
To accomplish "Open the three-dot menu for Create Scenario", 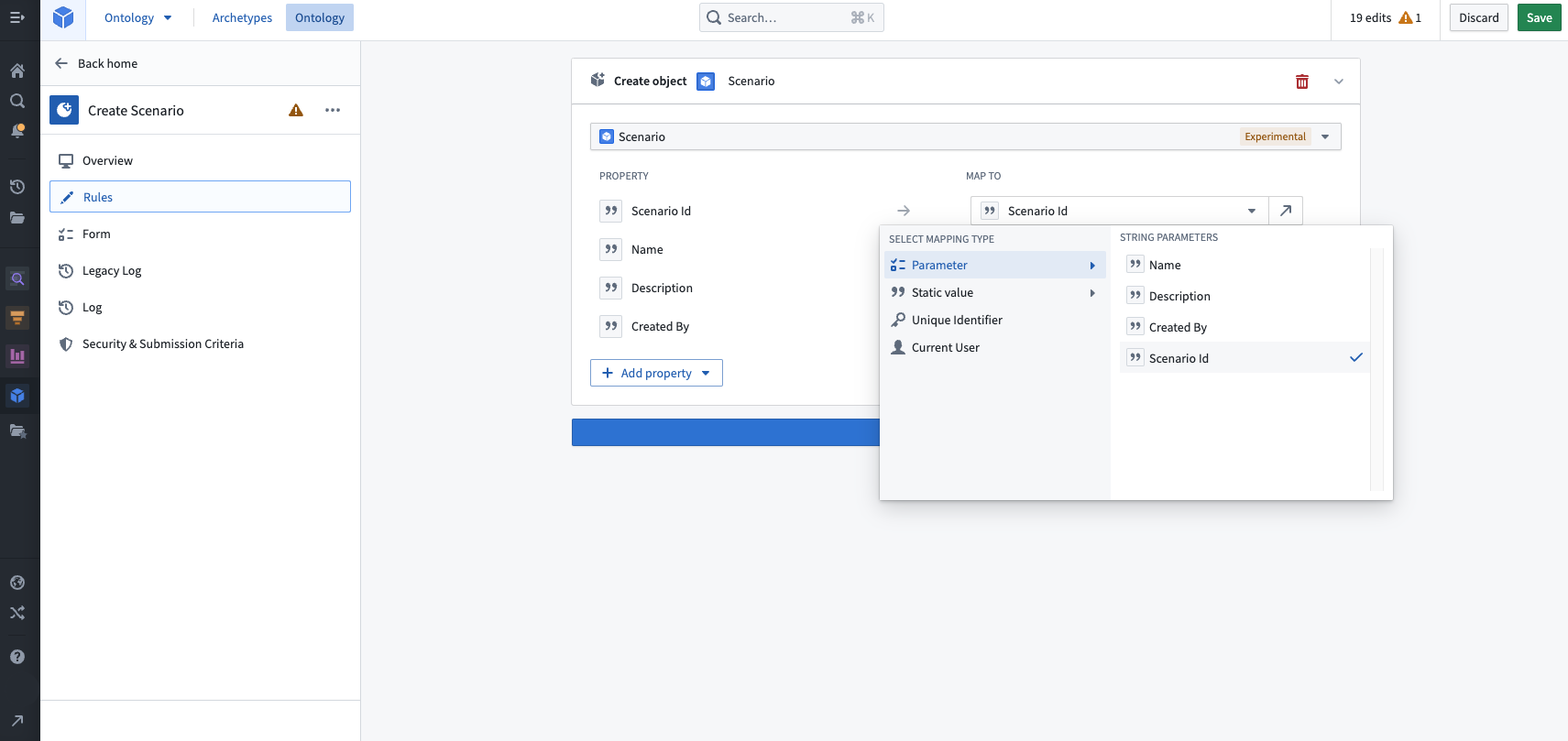I will click(333, 110).
